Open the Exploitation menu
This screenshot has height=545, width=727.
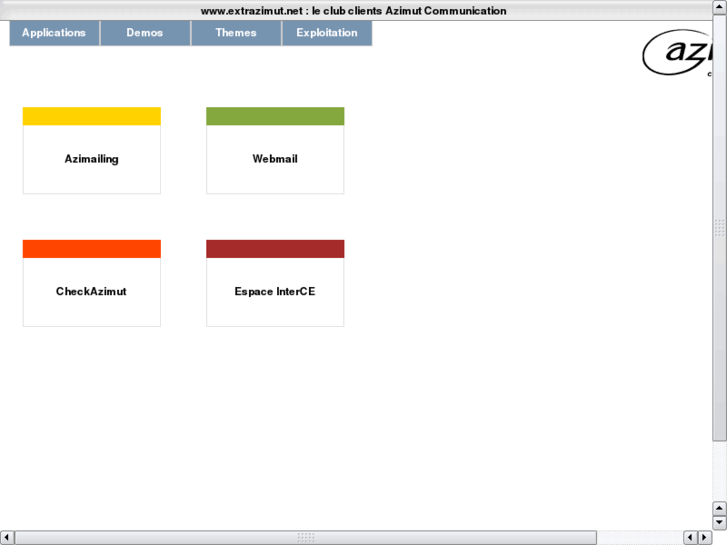pyautogui.click(x=327, y=33)
